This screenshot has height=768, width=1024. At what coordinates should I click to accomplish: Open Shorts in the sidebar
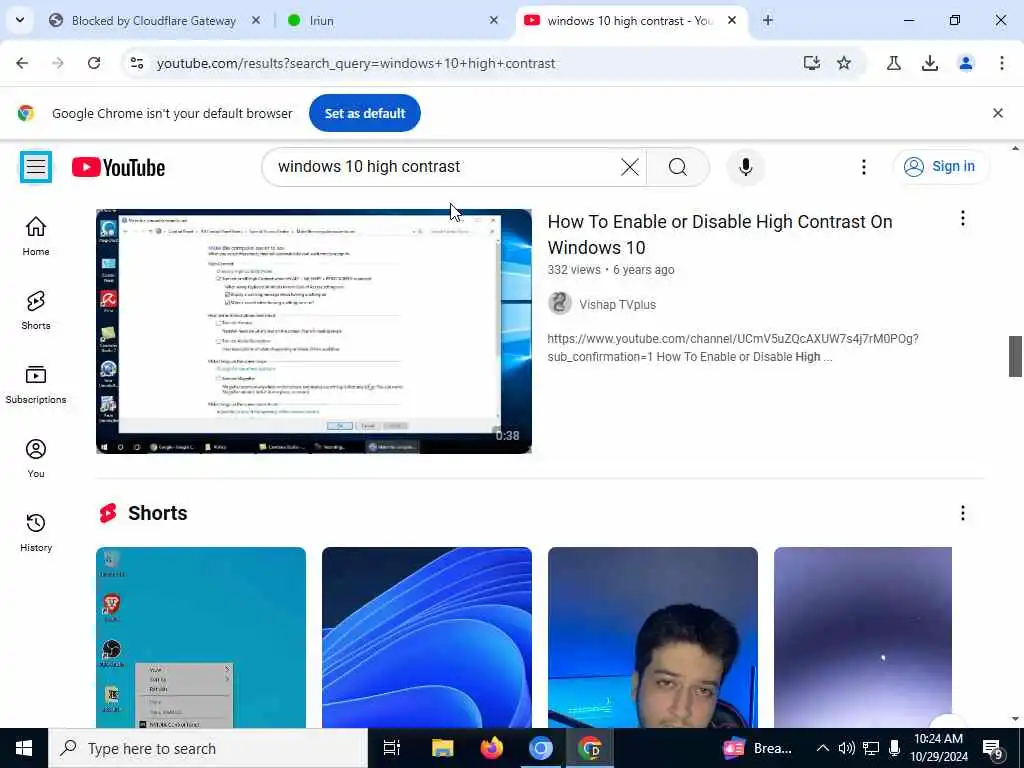tap(36, 310)
